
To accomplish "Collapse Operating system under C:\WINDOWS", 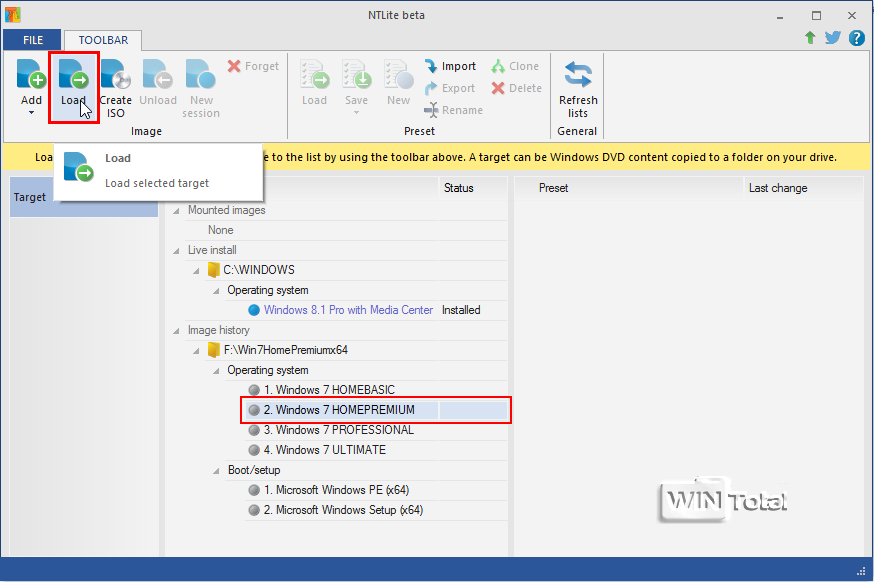I will tap(216, 291).
